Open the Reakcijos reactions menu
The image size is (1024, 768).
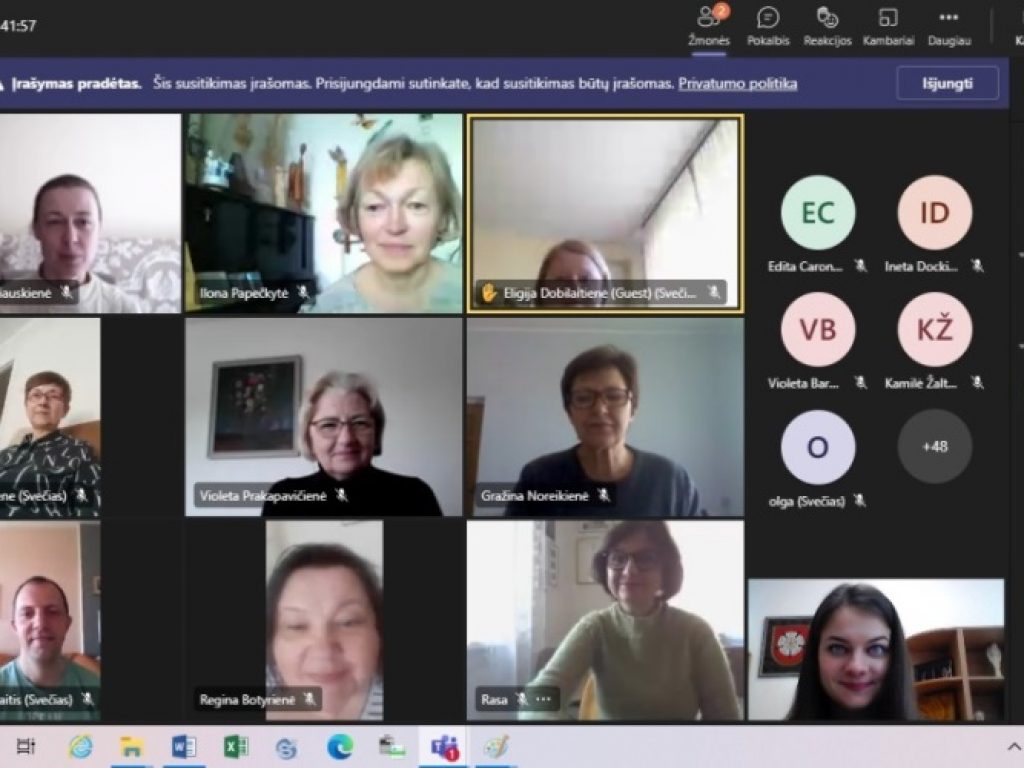[827, 26]
